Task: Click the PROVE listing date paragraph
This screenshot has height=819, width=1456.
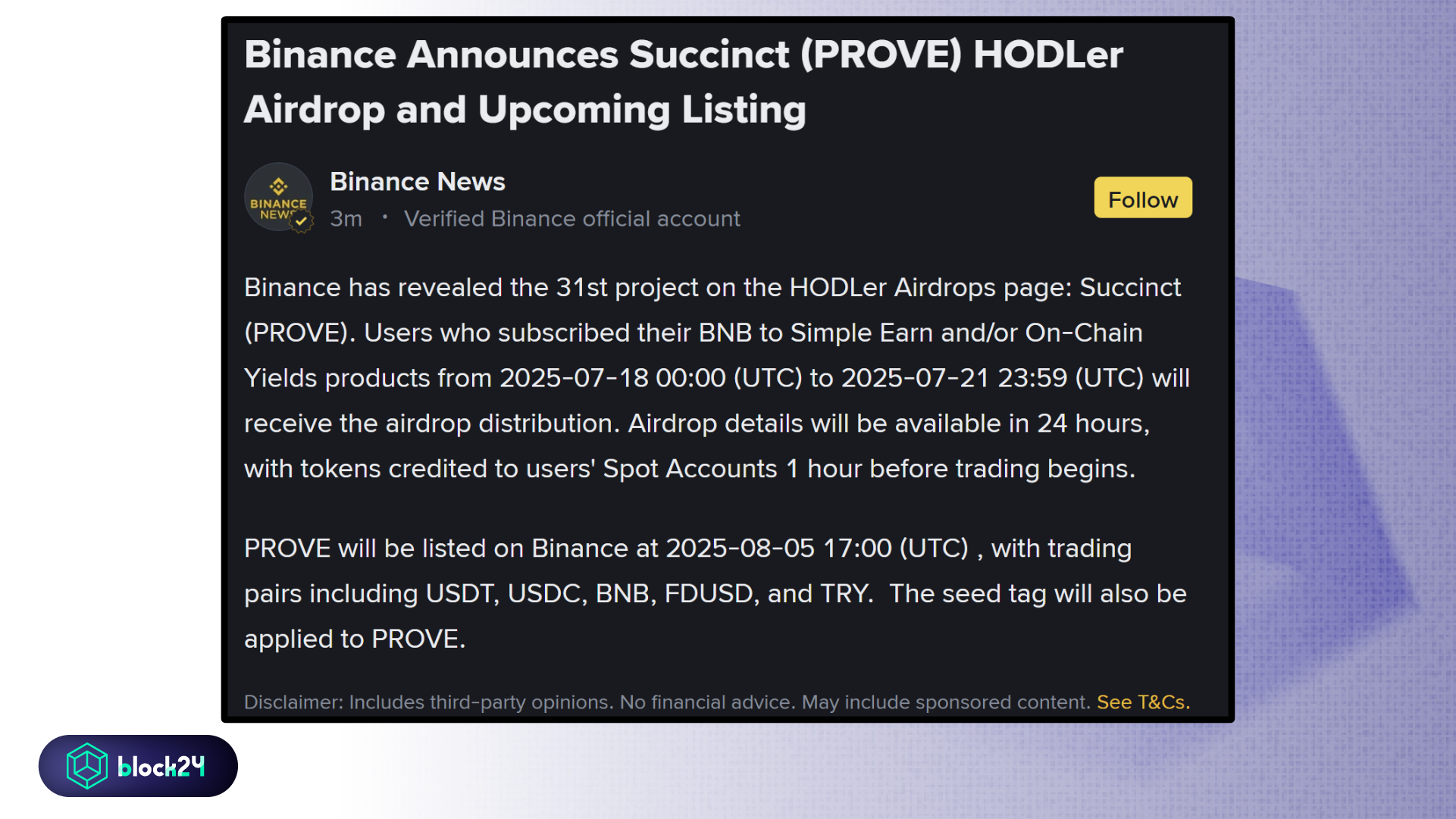Action: click(x=715, y=593)
